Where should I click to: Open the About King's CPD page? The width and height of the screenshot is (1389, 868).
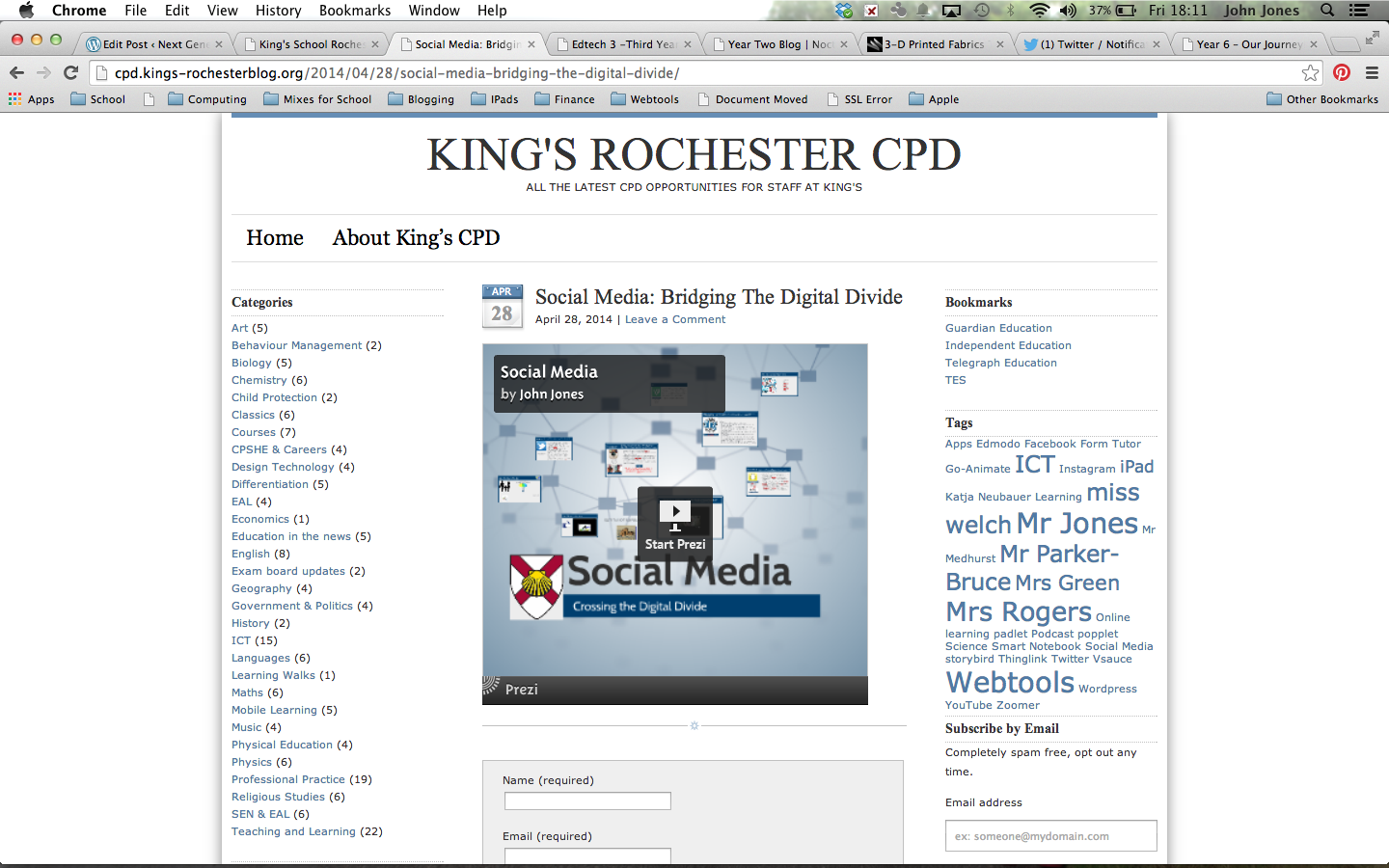click(416, 237)
